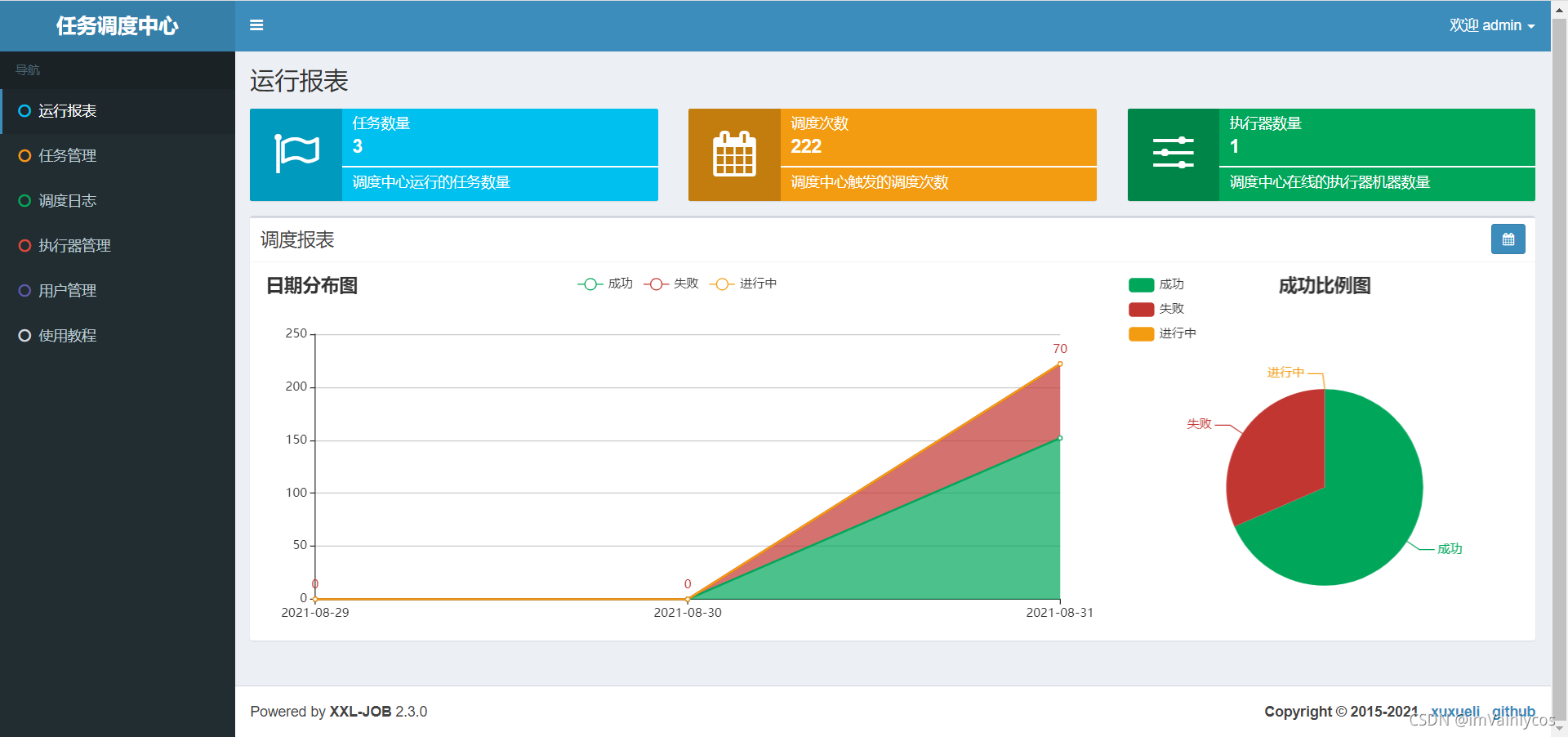This screenshot has height=737, width=1568.
Task: Click the orange circle icon beside 任务管理
Action: 24,156
